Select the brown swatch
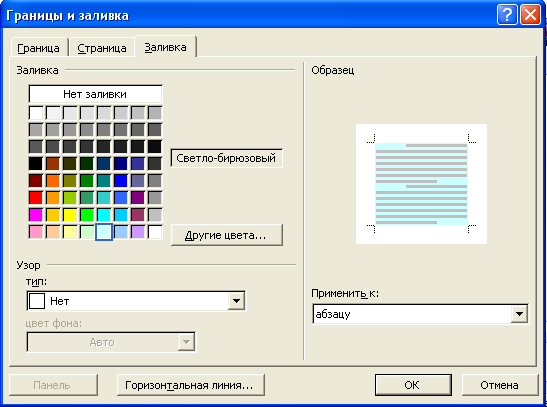The width and height of the screenshot is (547, 407). (x=53, y=164)
